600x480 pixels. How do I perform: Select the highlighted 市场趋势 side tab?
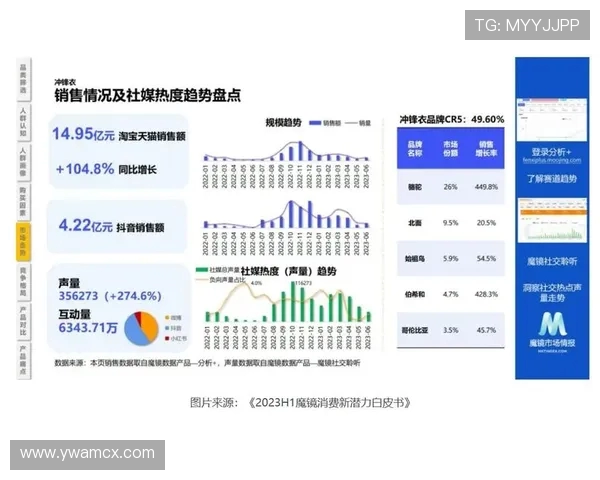[23, 242]
